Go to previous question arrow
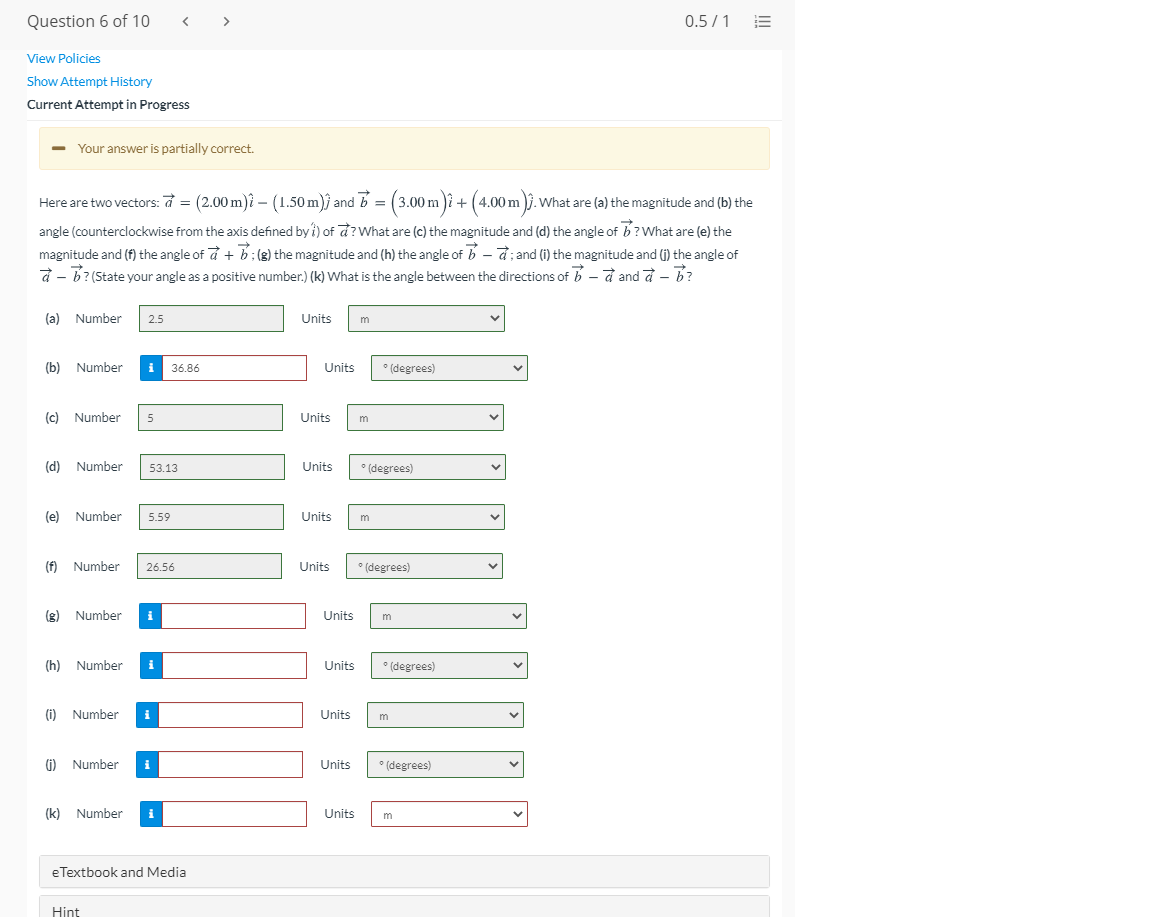 (185, 21)
